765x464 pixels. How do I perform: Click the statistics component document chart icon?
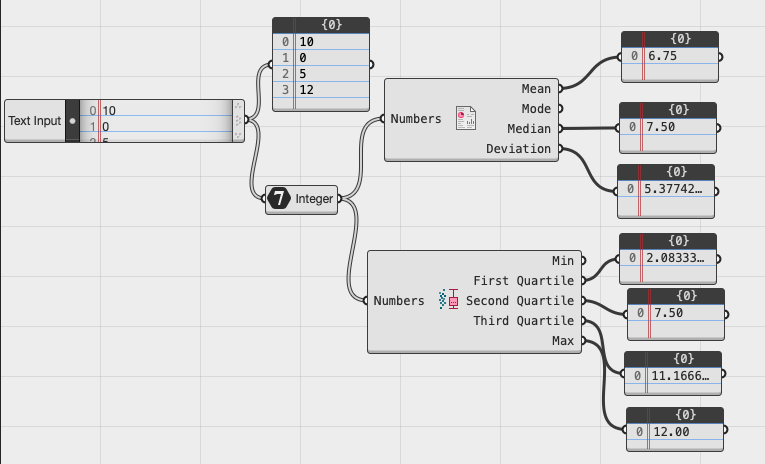(466, 118)
